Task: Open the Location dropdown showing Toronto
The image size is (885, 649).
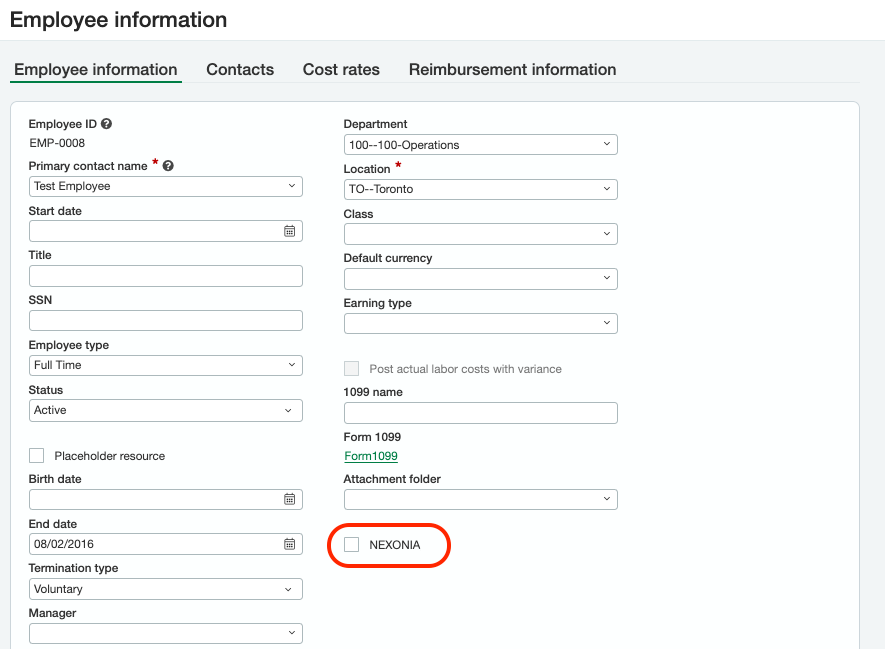Action: [x=480, y=189]
